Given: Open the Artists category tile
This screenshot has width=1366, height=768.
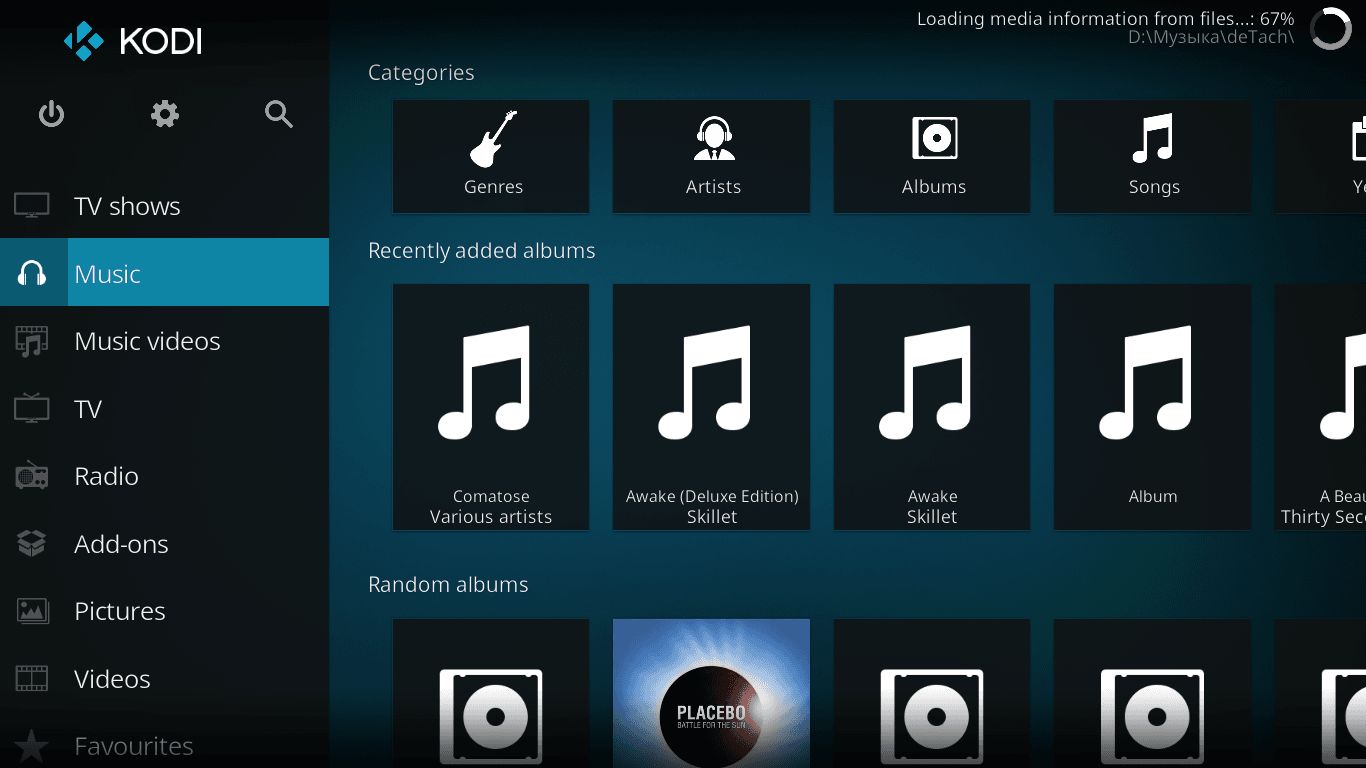Looking at the screenshot, I should click(711, 156).
